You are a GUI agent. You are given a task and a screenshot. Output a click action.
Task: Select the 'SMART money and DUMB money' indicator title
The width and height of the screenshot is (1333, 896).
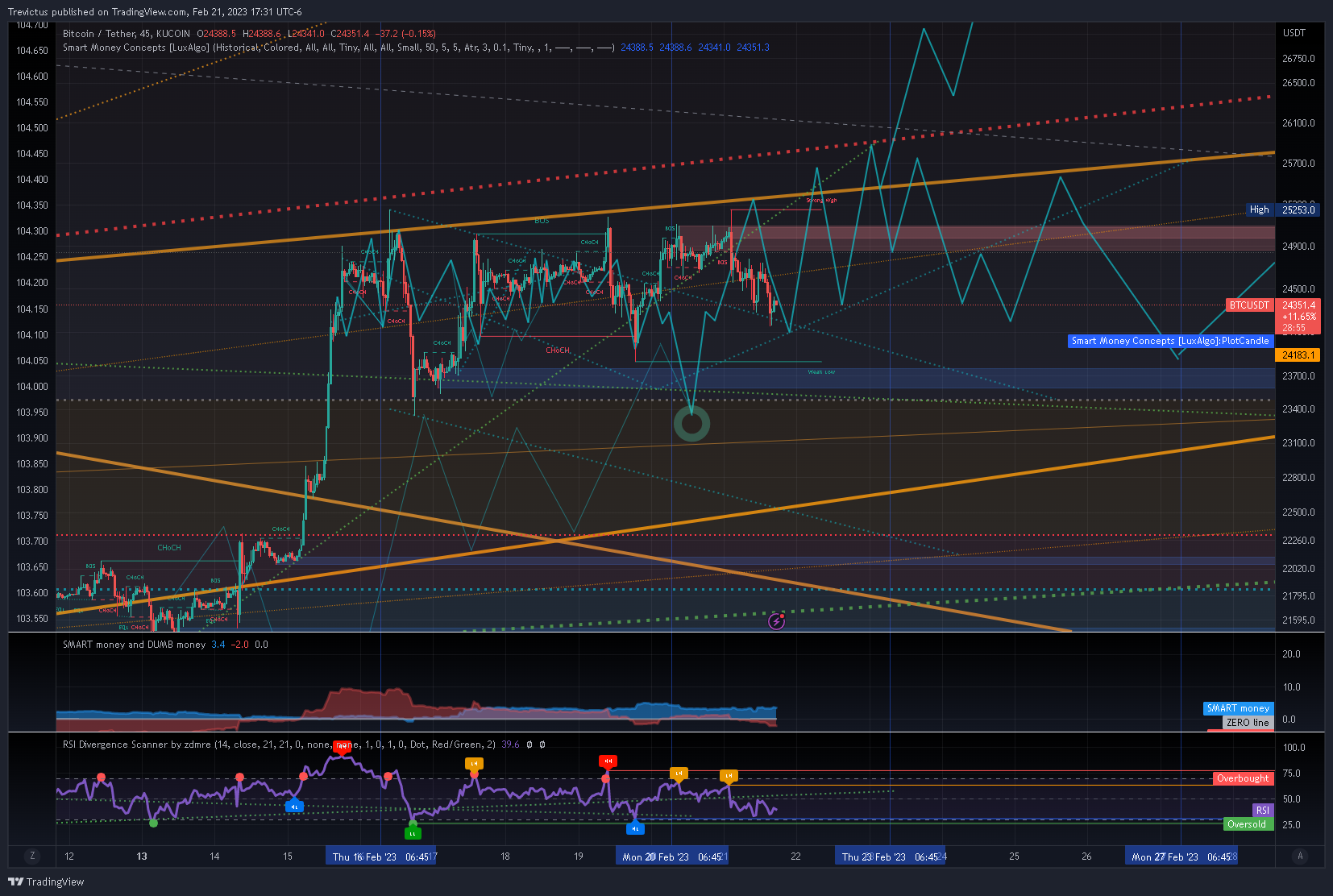click(134, 645)
